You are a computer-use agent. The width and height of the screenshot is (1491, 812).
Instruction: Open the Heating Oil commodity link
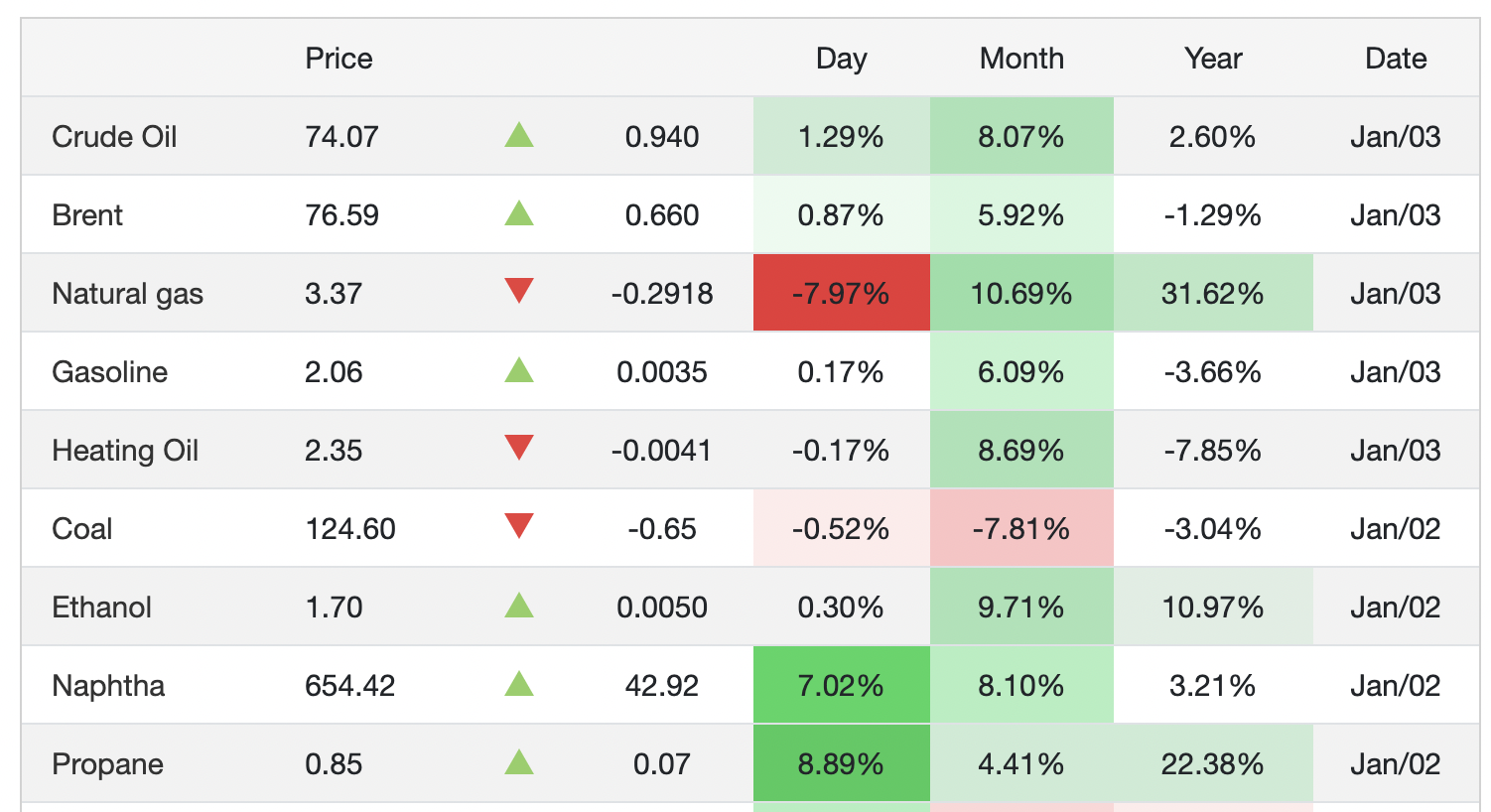125,451
